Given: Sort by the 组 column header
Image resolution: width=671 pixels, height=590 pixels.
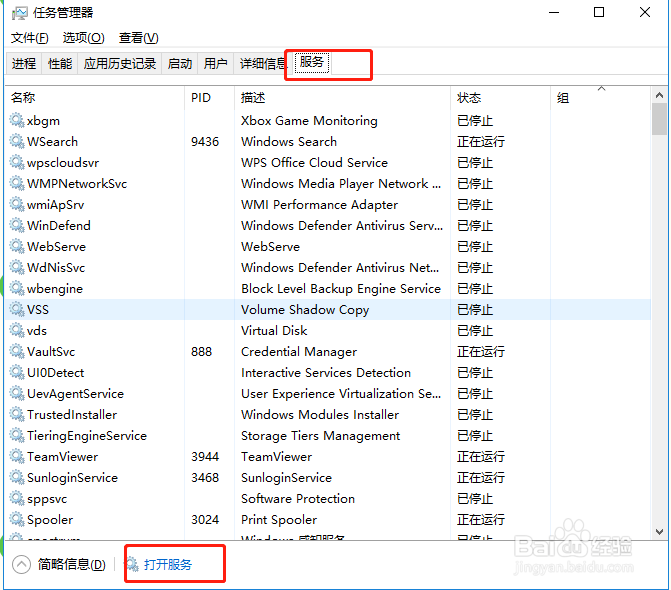Looking at the screenshot, I should [x=600, y=98].
